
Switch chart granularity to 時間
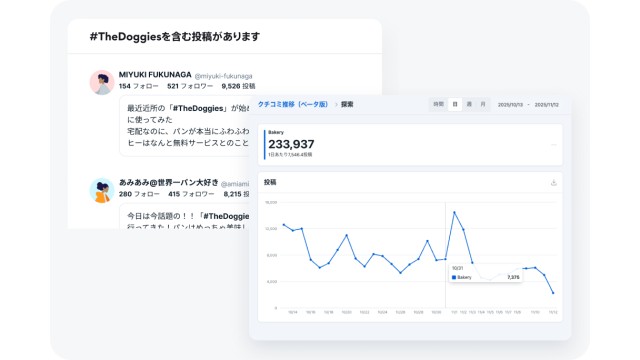click(438, 104)
